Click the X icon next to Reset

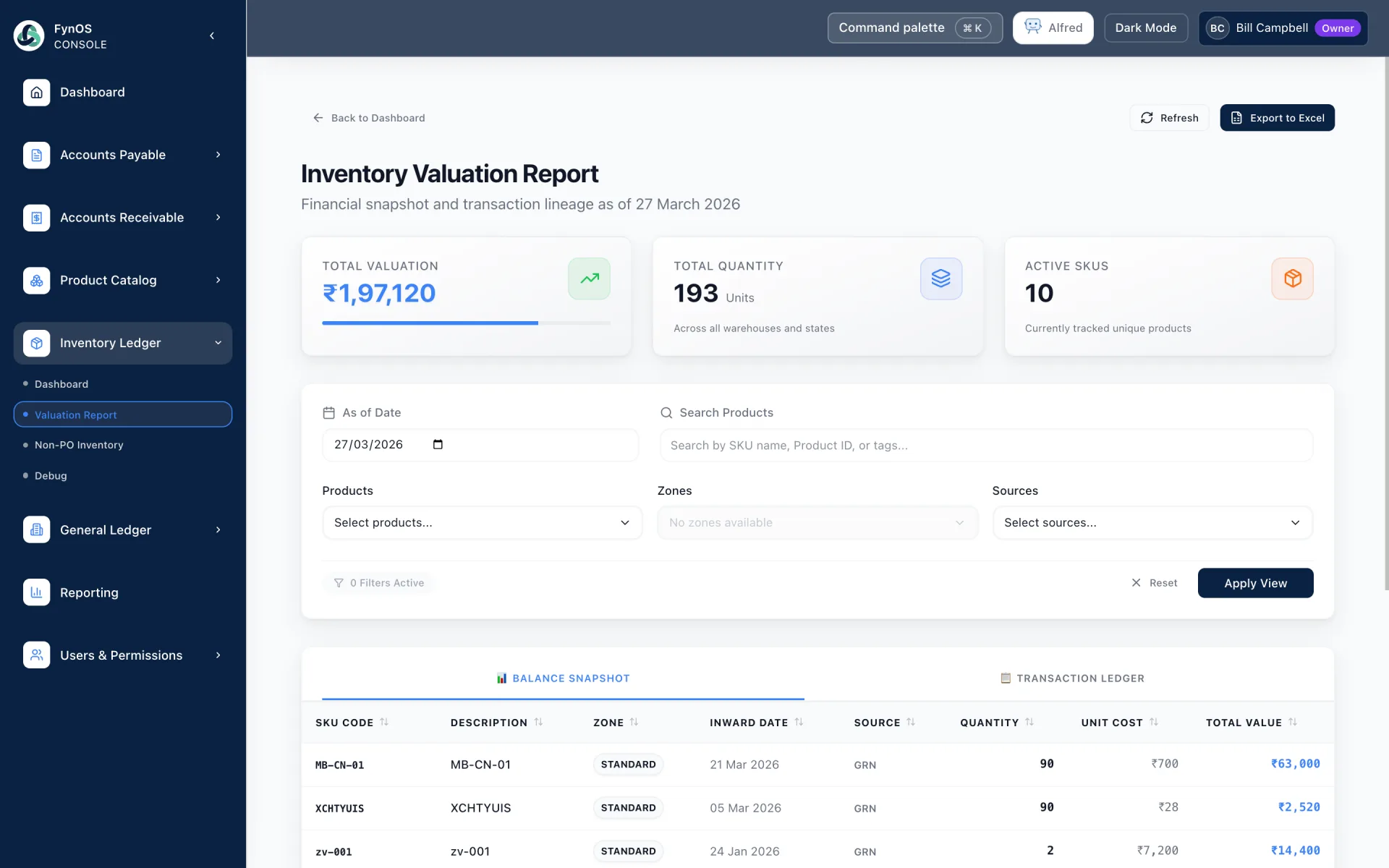(x=1136, y=583)
